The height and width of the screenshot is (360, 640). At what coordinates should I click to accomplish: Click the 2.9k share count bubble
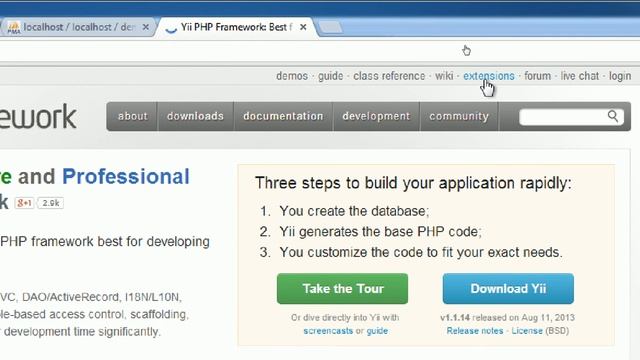51,203
